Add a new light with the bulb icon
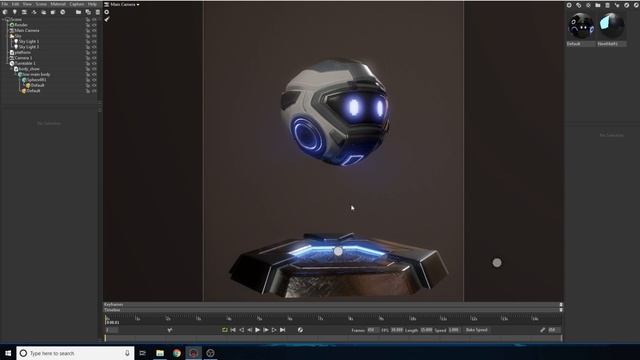Image resolution: width=640 pixels, height=360 pixels. [15, 12]
